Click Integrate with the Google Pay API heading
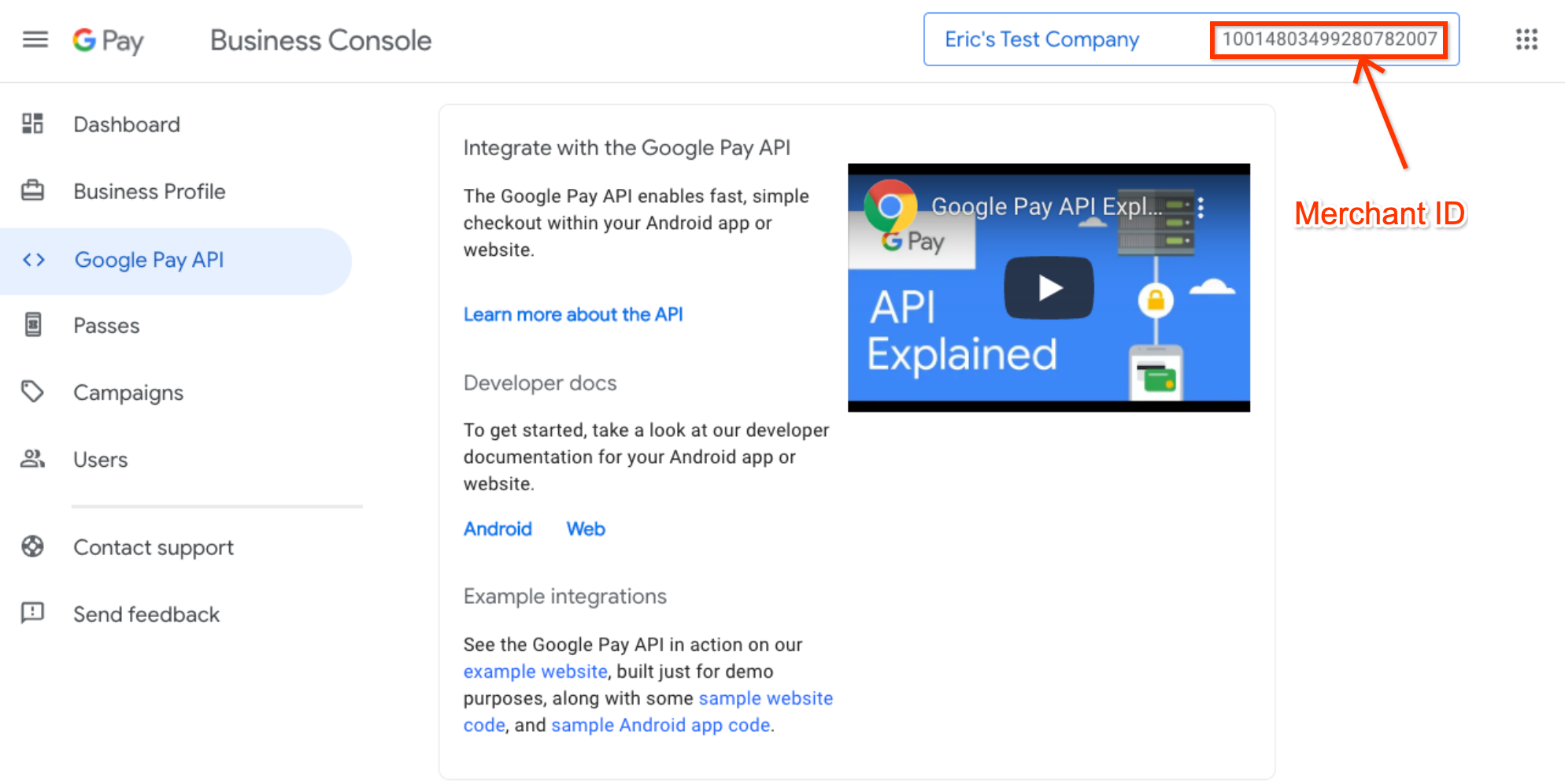Screen dimensions: 1565x784 (x=627, y=148)
